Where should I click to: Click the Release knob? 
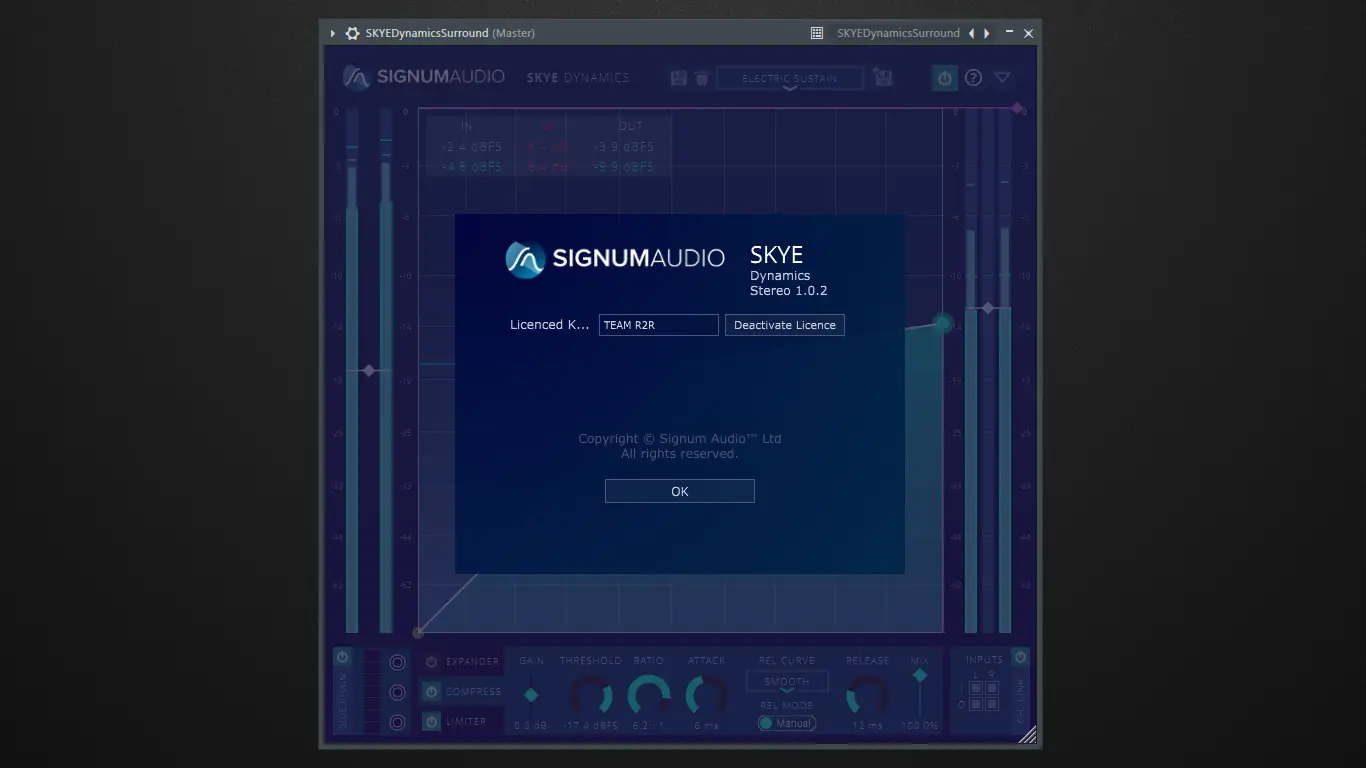tap(867, 695)
